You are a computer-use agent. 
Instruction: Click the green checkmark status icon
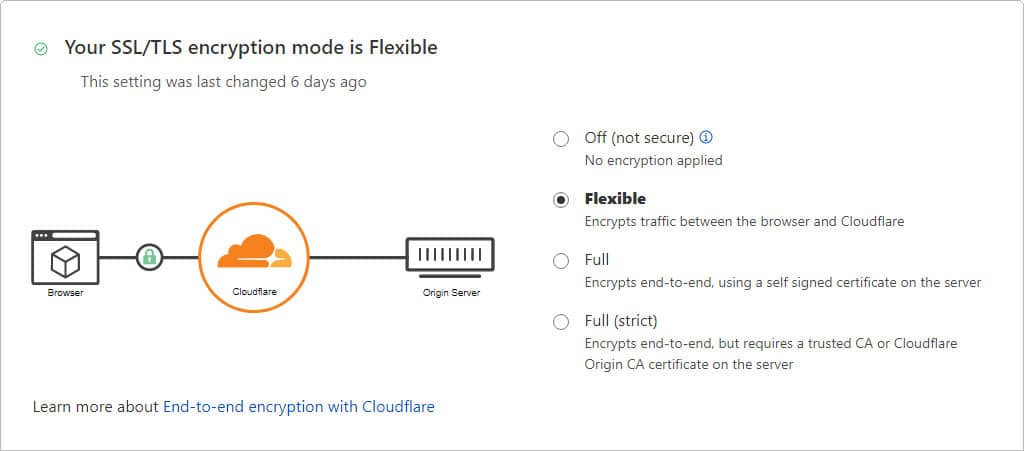click(x=41, y=48)
